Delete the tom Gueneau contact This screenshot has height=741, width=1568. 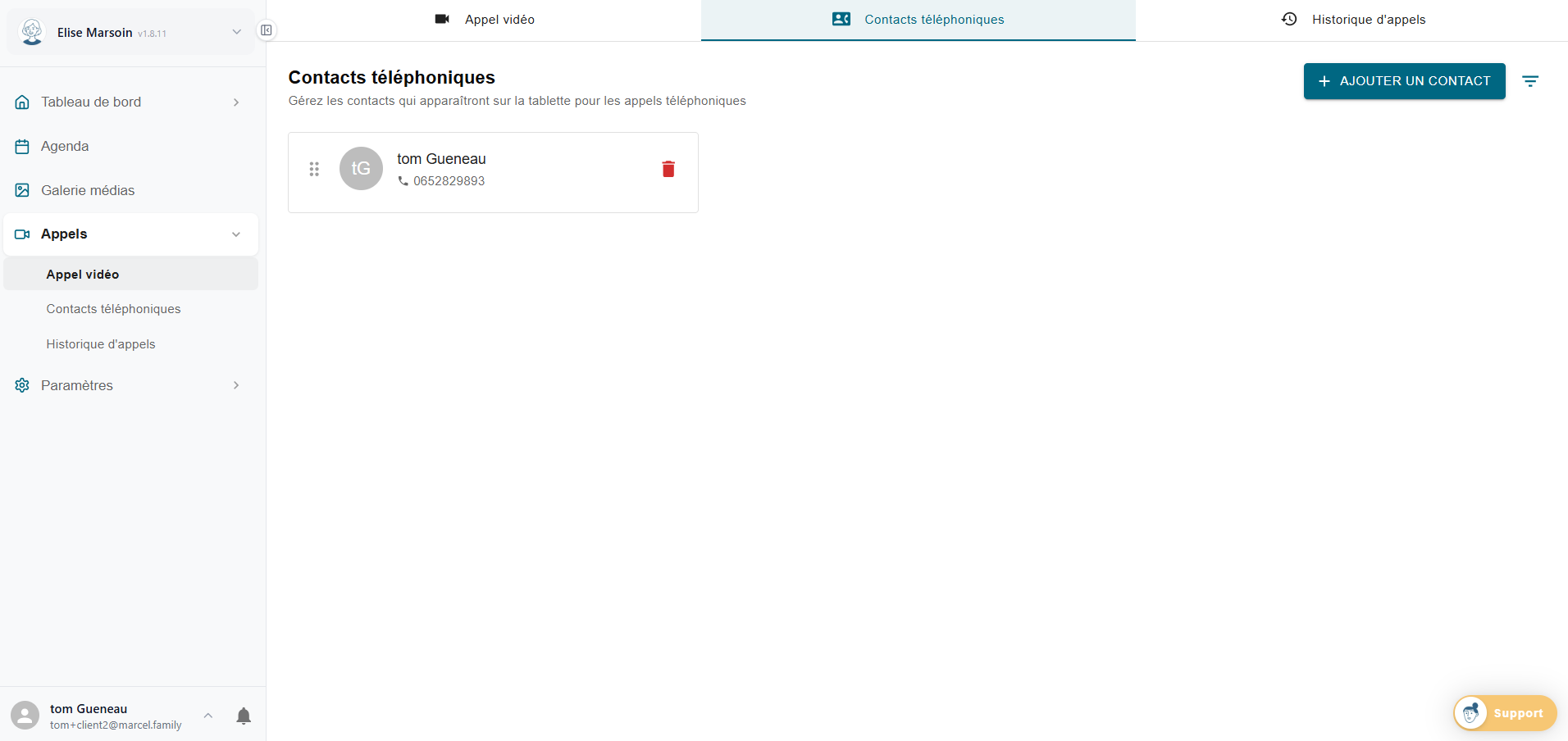coord(668,169)
